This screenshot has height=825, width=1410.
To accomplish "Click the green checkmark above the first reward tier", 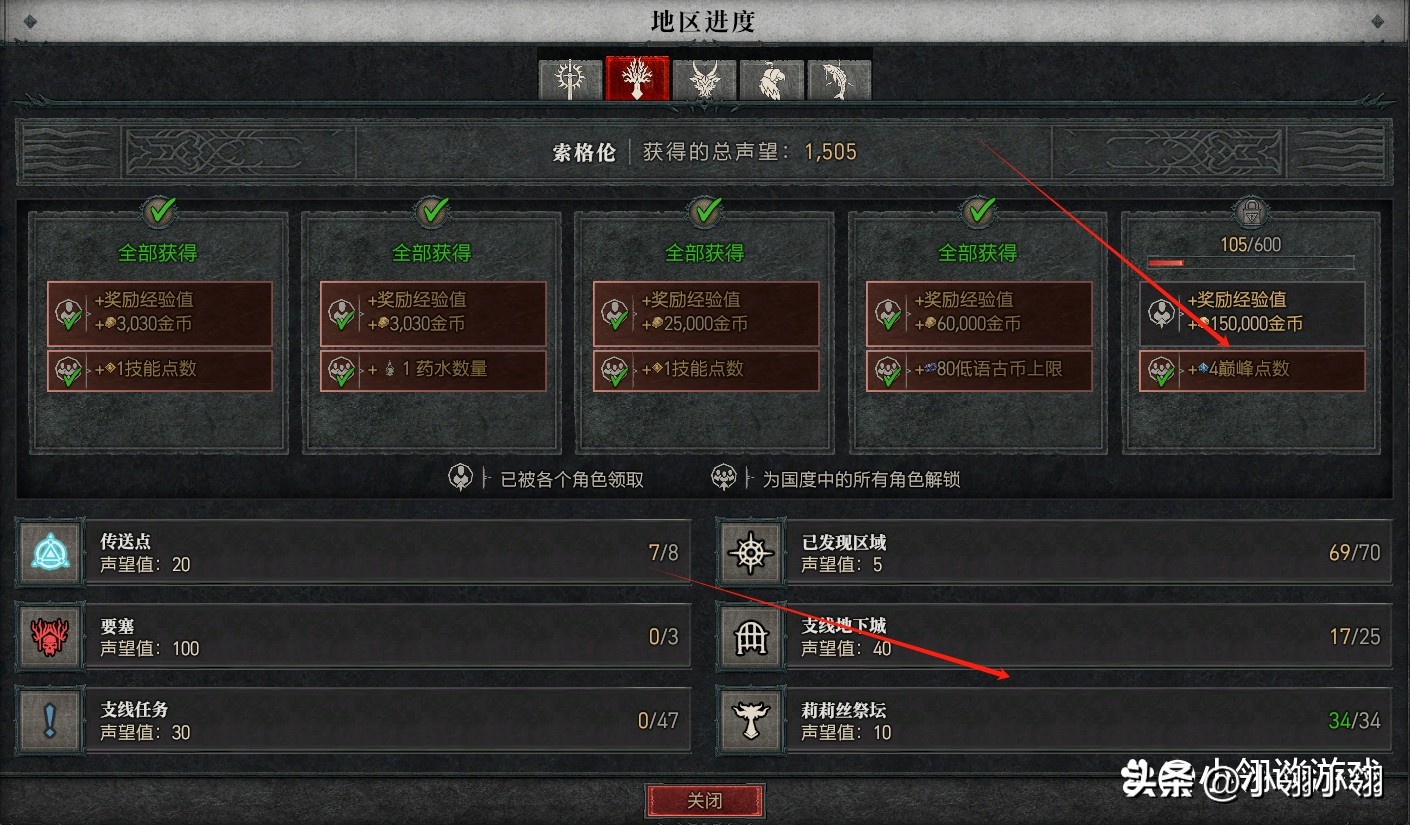I will [x=158, y=211].
